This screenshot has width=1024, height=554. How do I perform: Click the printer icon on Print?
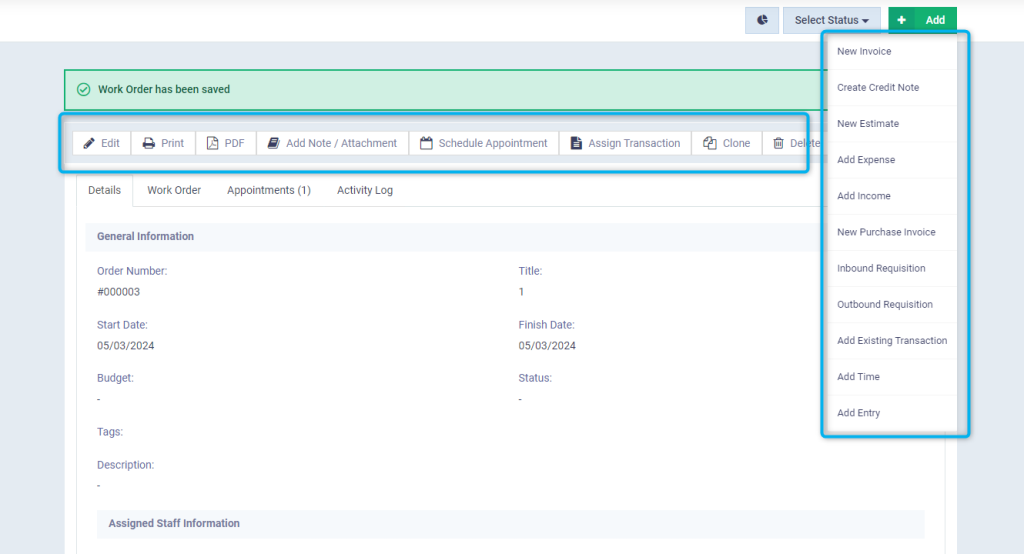(x=149, y=143)
